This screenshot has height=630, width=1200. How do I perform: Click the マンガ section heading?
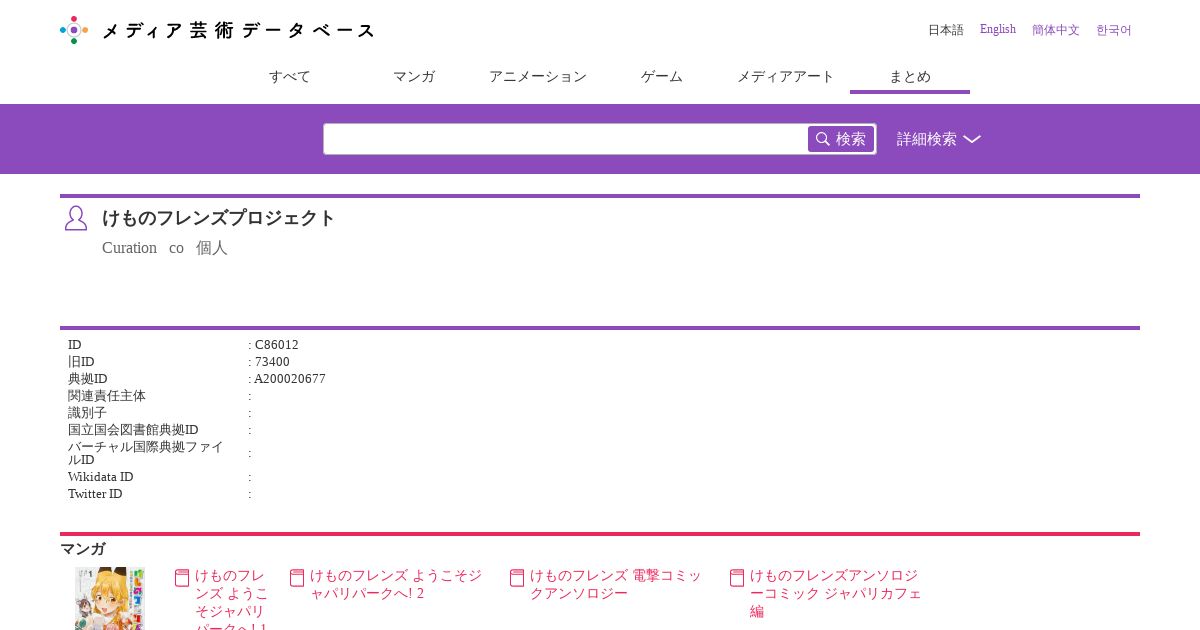coord(83,549)
